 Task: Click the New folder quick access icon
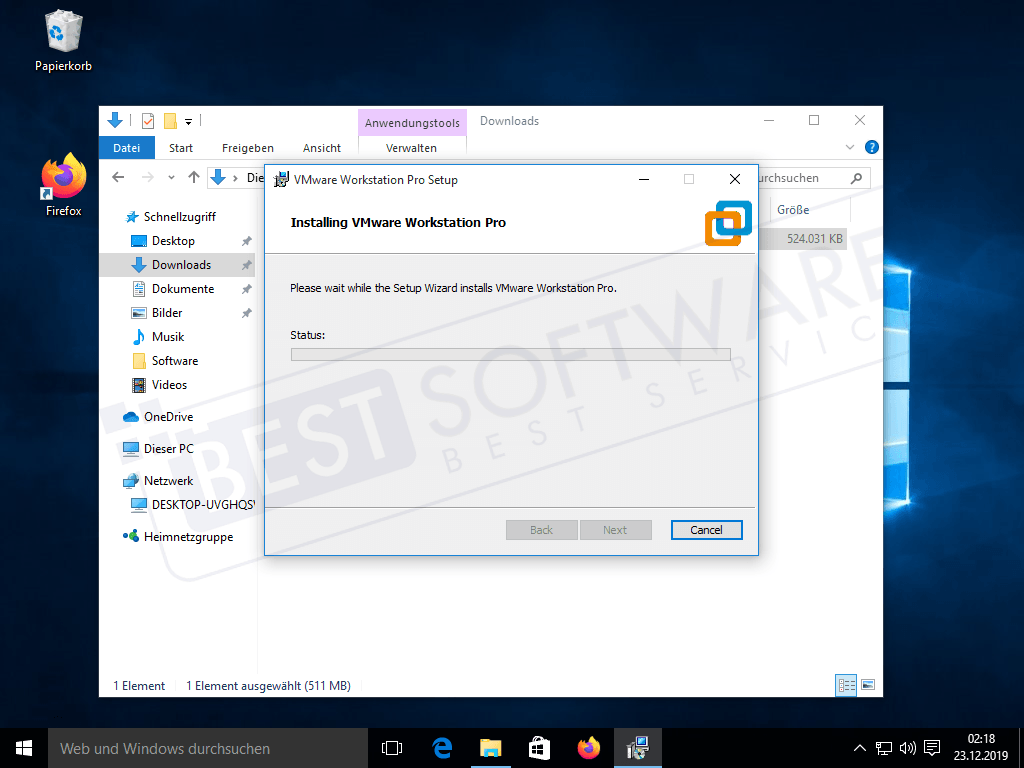[169, 121]
